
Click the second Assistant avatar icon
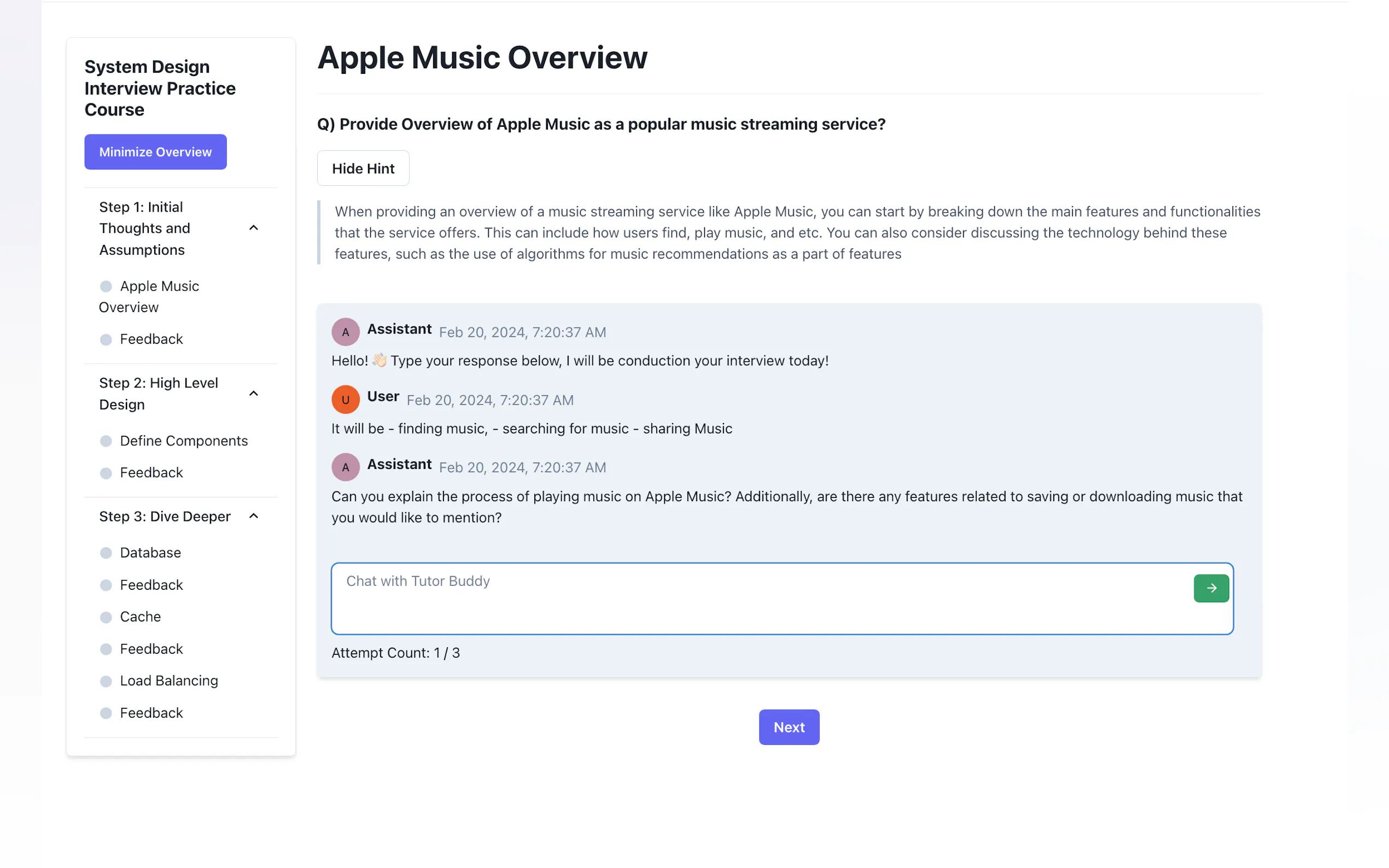345,467
